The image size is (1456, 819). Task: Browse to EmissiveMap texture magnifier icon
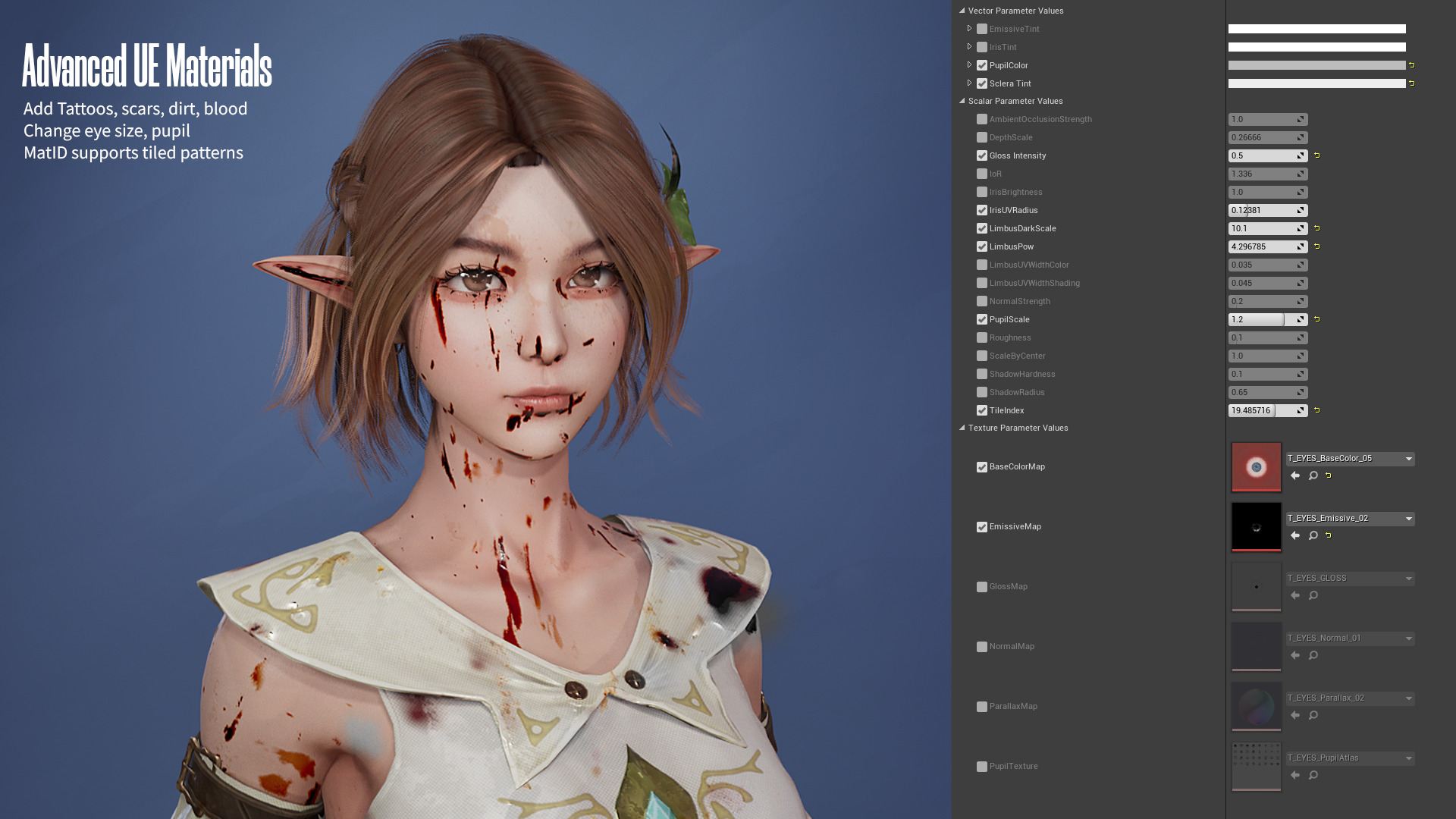click(1313, 535)
